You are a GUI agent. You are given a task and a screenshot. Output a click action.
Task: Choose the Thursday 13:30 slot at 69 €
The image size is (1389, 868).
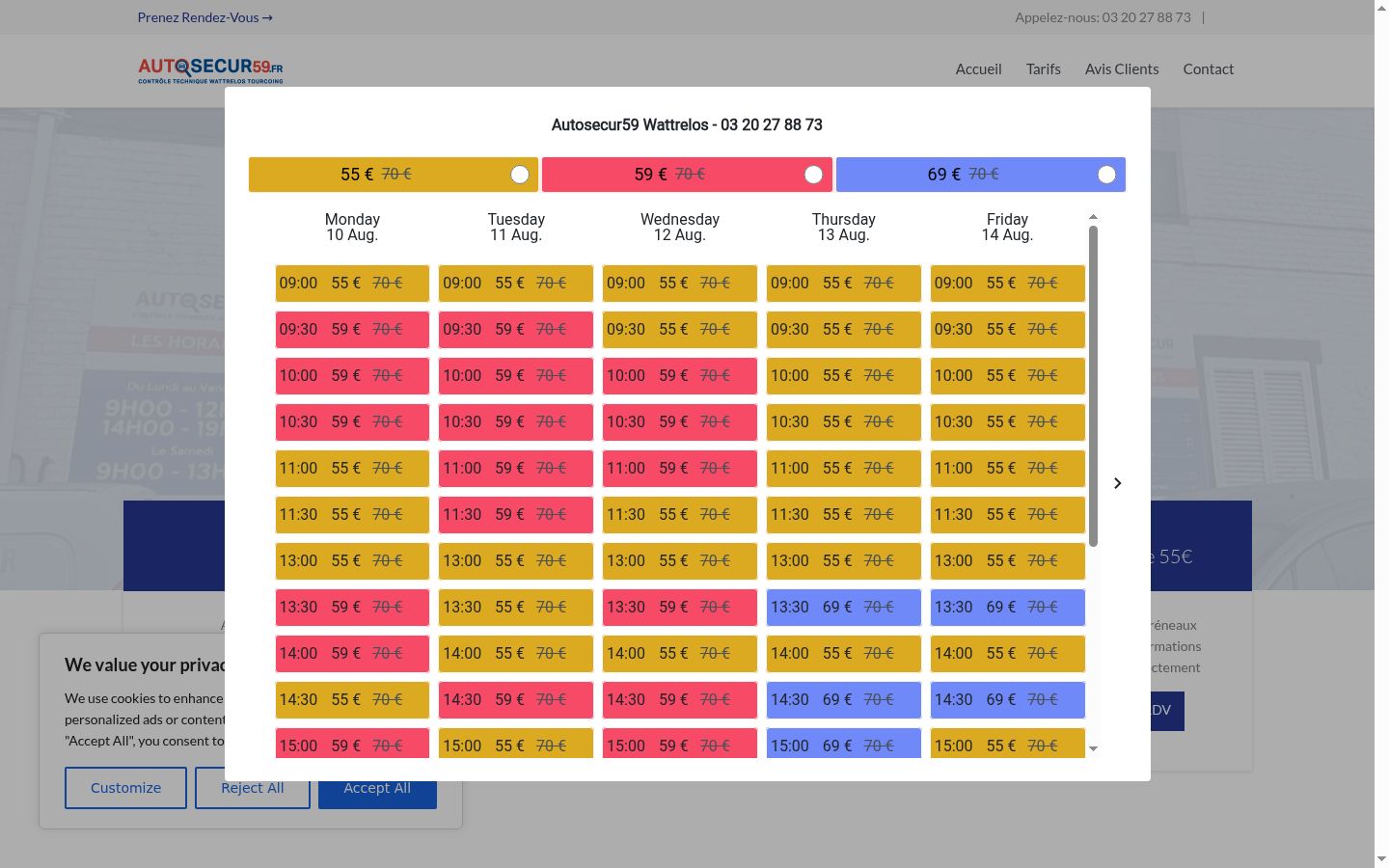pyautogui.click(x=844, y=608)
